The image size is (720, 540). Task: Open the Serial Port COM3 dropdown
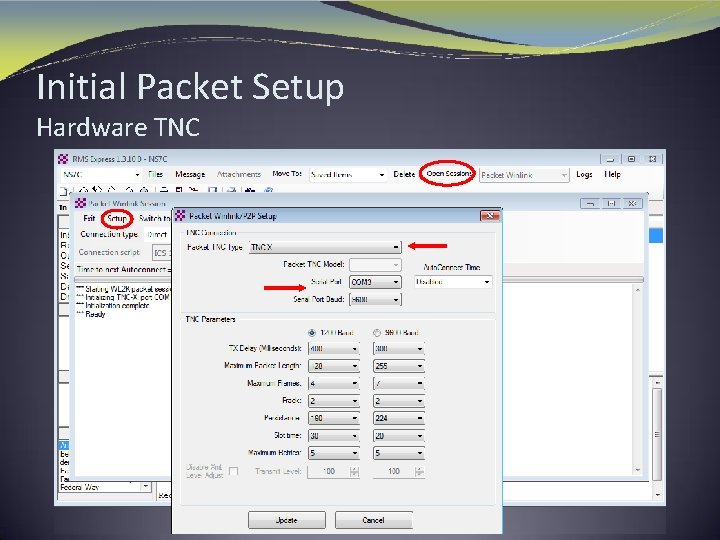(396, 282)
